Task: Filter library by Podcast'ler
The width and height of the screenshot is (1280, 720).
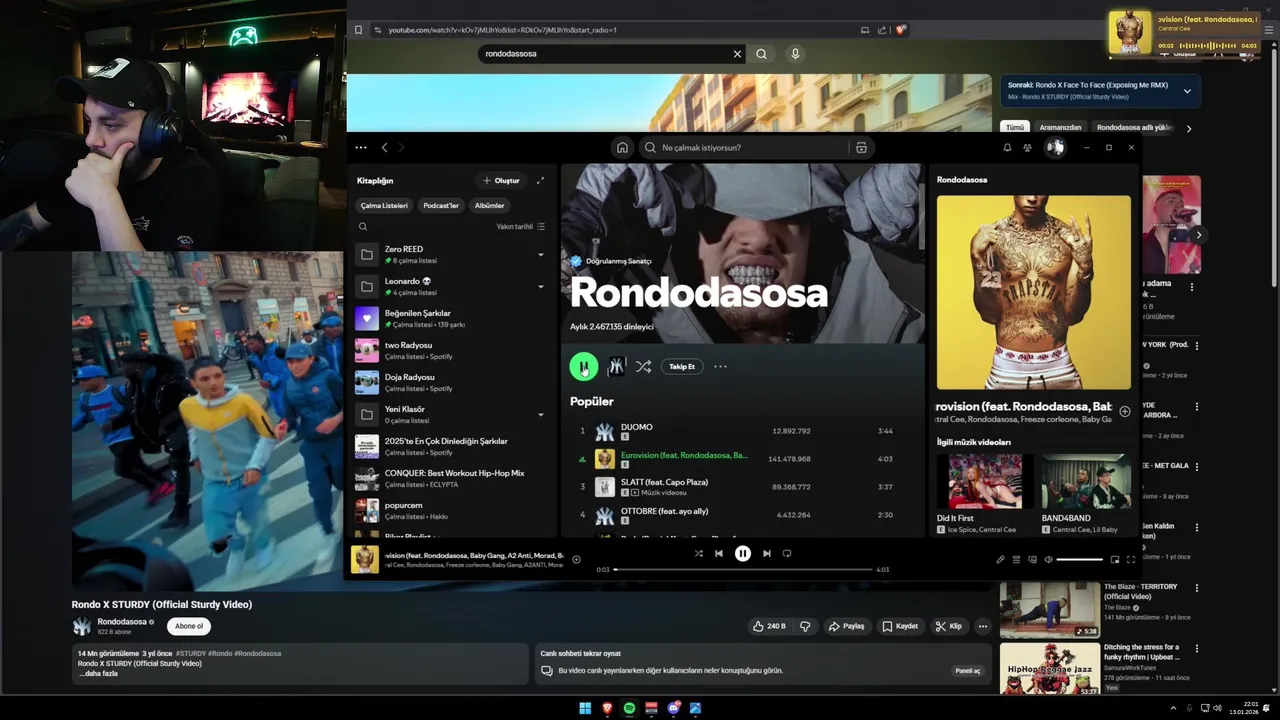Action: [441, 206]
